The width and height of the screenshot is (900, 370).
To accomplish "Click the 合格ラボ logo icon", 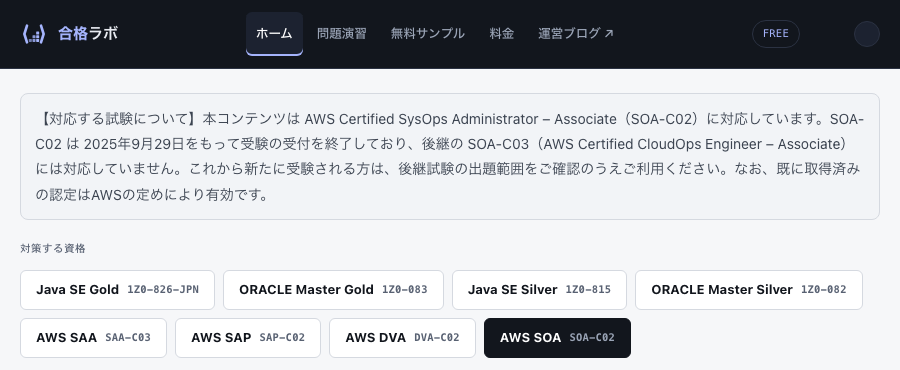I will (33, 34).
